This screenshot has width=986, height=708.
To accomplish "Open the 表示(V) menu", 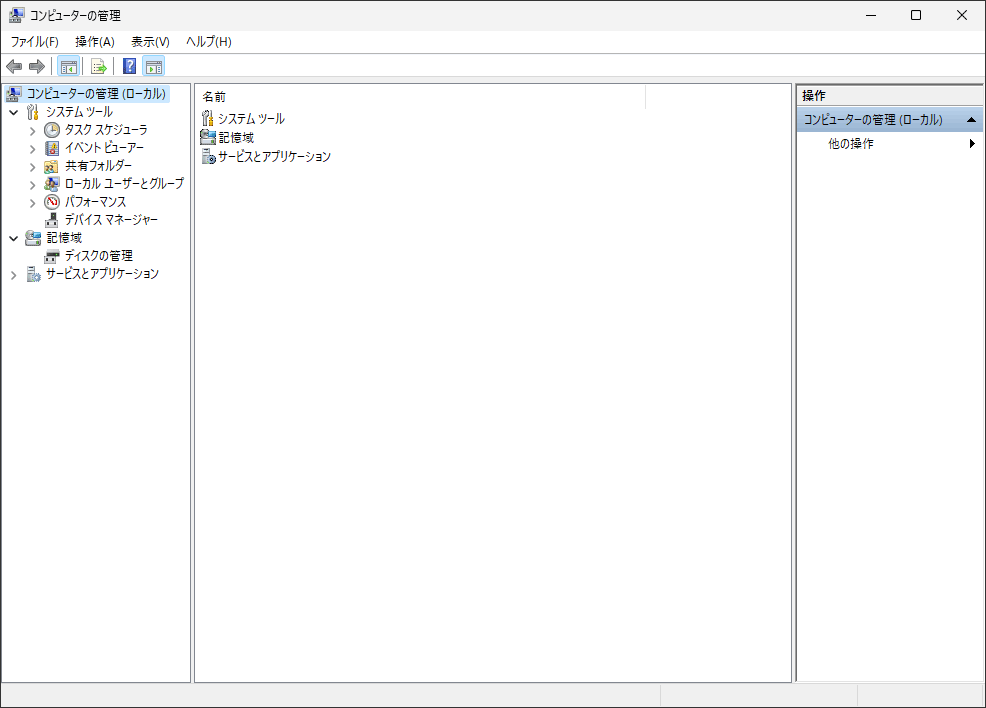I will pyautogui.click(x=150, y=41).
